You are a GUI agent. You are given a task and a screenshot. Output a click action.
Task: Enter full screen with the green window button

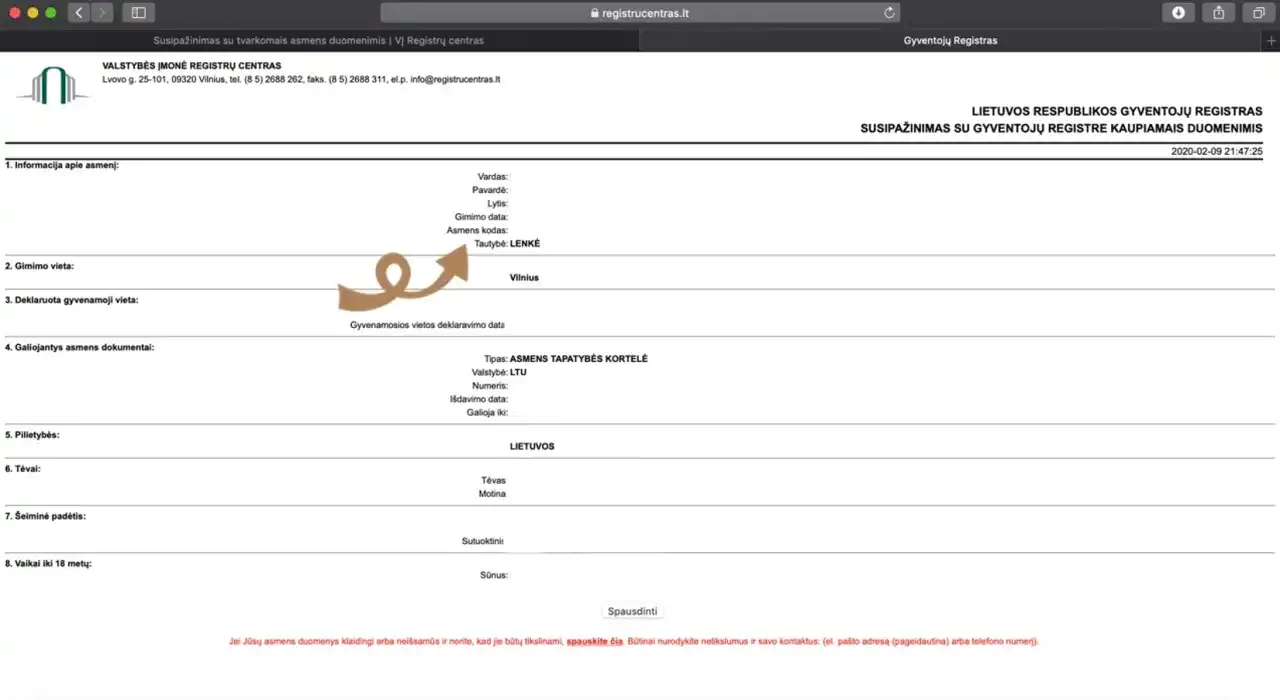click(x=51, y=13)
